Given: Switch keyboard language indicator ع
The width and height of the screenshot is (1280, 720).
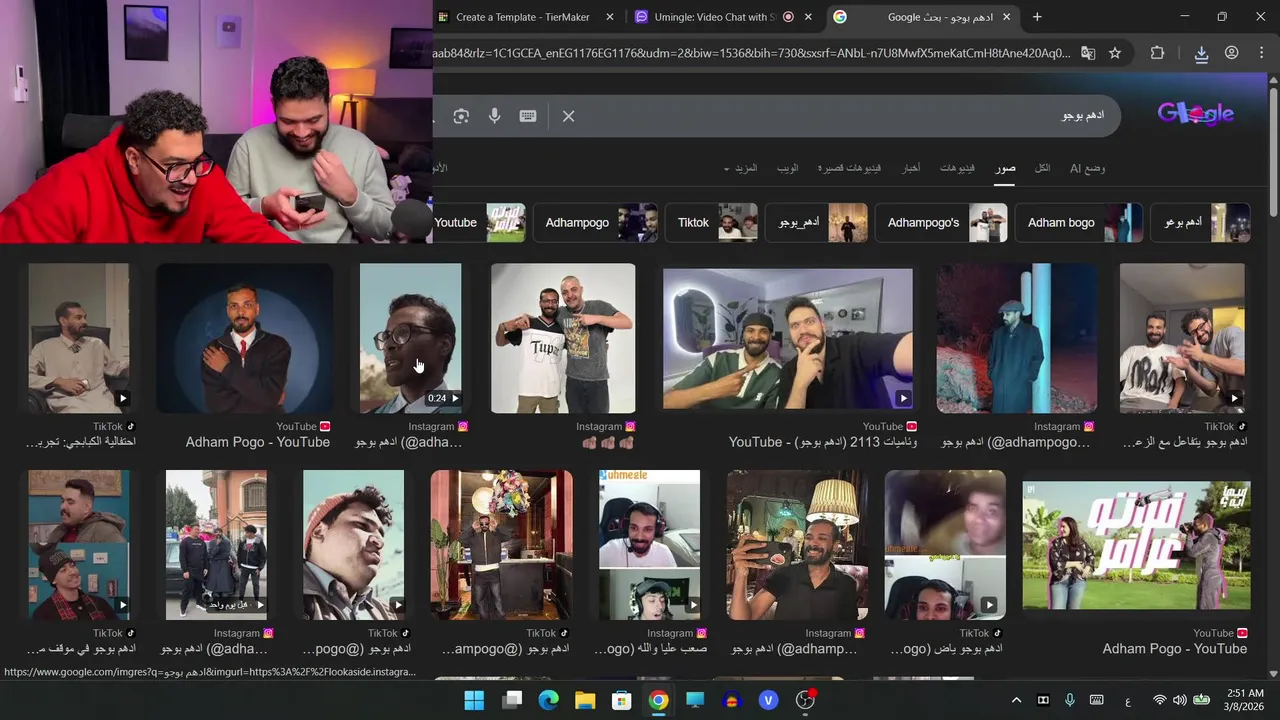Looking at the screenshot, I should [x=1128, y=701].
